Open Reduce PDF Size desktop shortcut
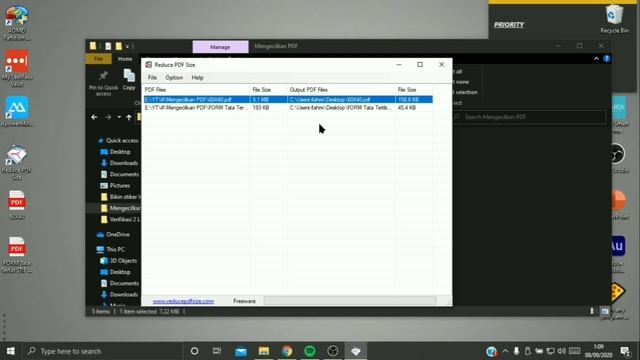 tap(16, 162)
